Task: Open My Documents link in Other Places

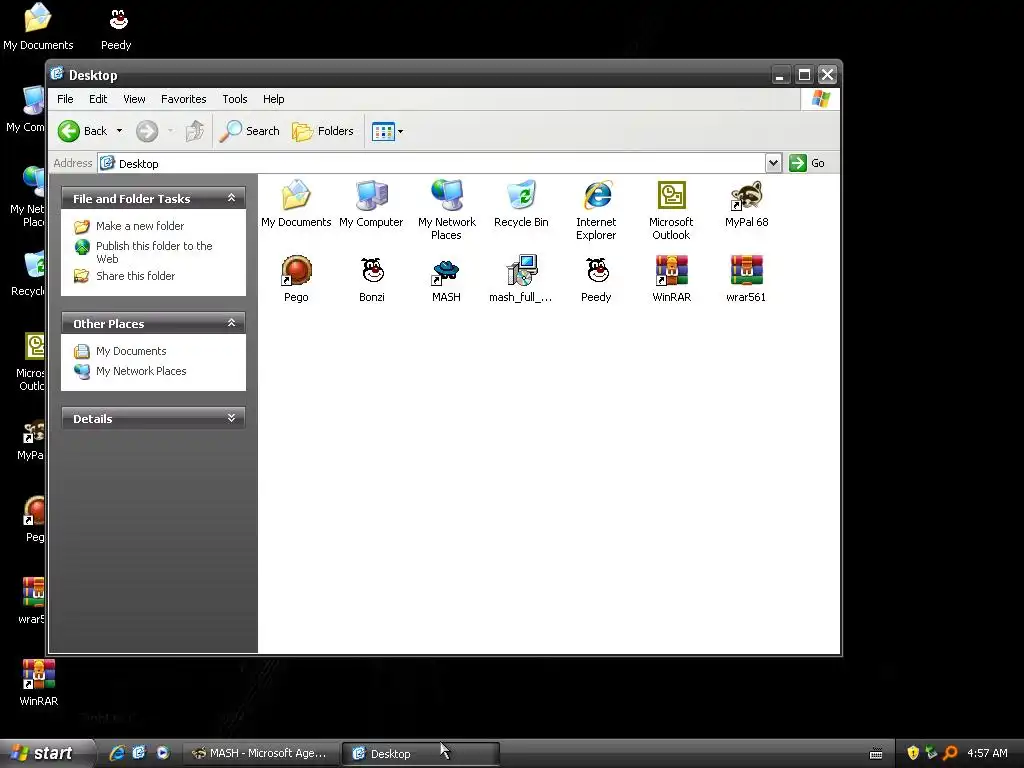Action: point(131,351)
